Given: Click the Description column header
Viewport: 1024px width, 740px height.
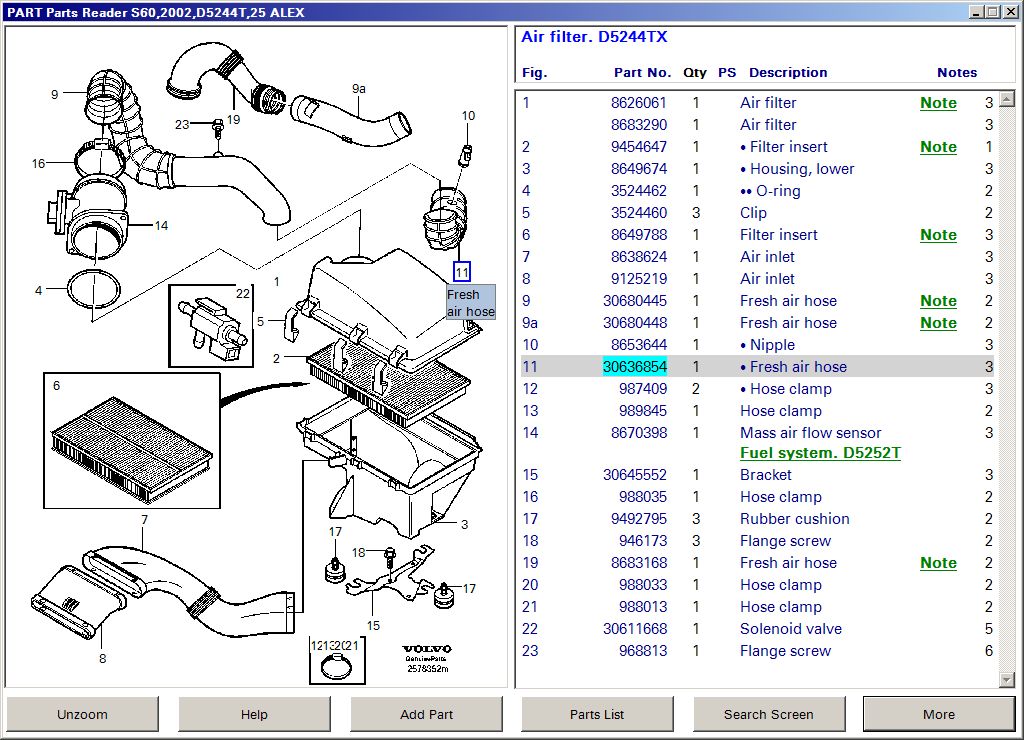Looking at the screenshot, I should coord(788,72).
